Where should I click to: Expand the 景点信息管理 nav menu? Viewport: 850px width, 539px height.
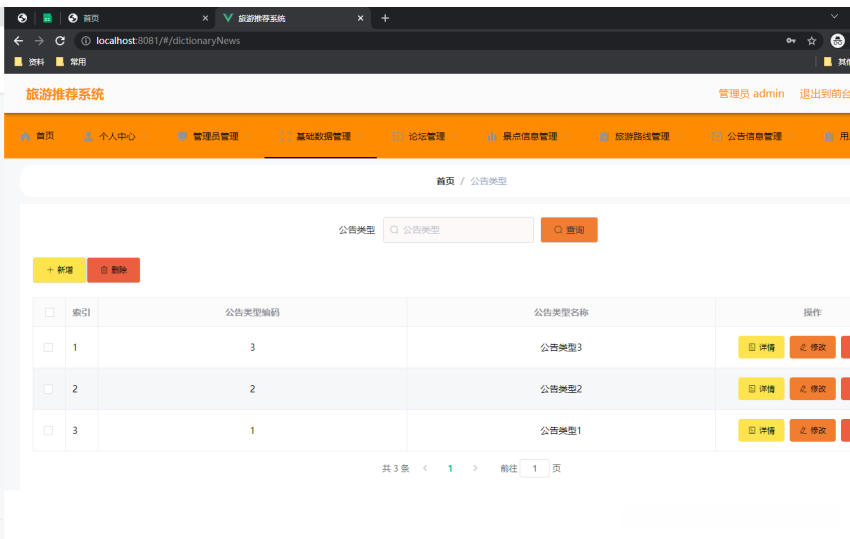529,136
